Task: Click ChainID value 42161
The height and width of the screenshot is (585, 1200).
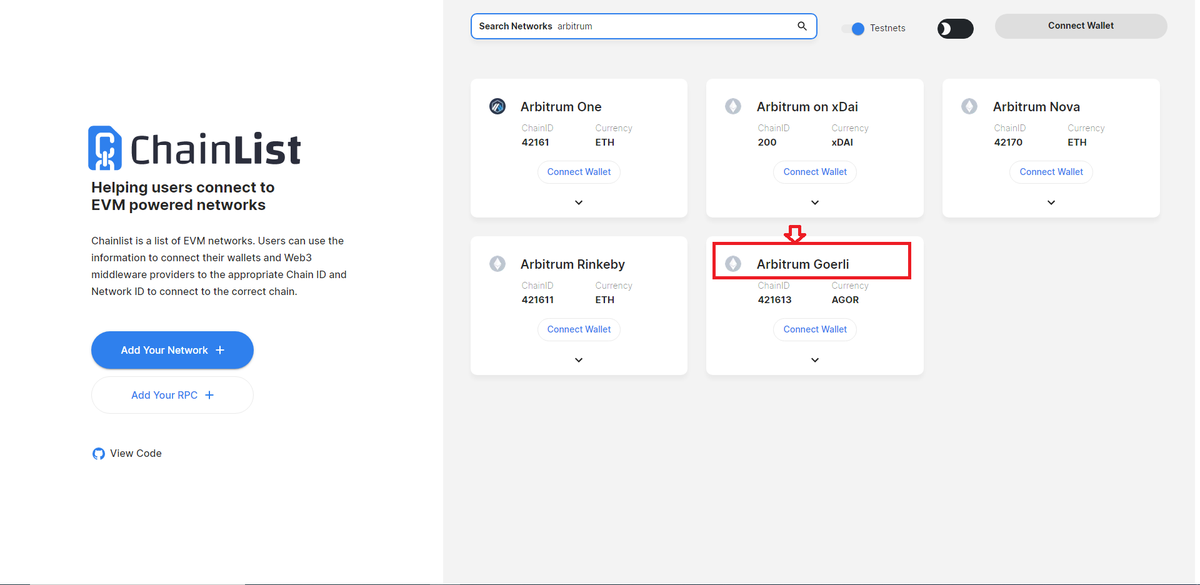Action: (536, 142)
